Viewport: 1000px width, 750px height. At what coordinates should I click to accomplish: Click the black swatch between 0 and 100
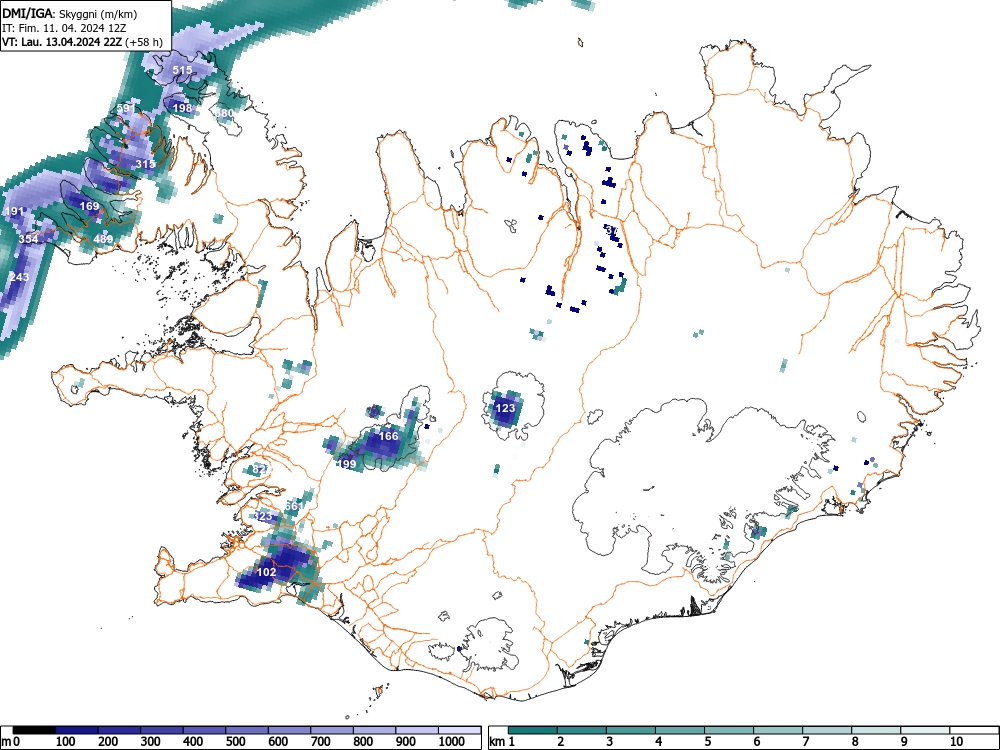point(34,730)
